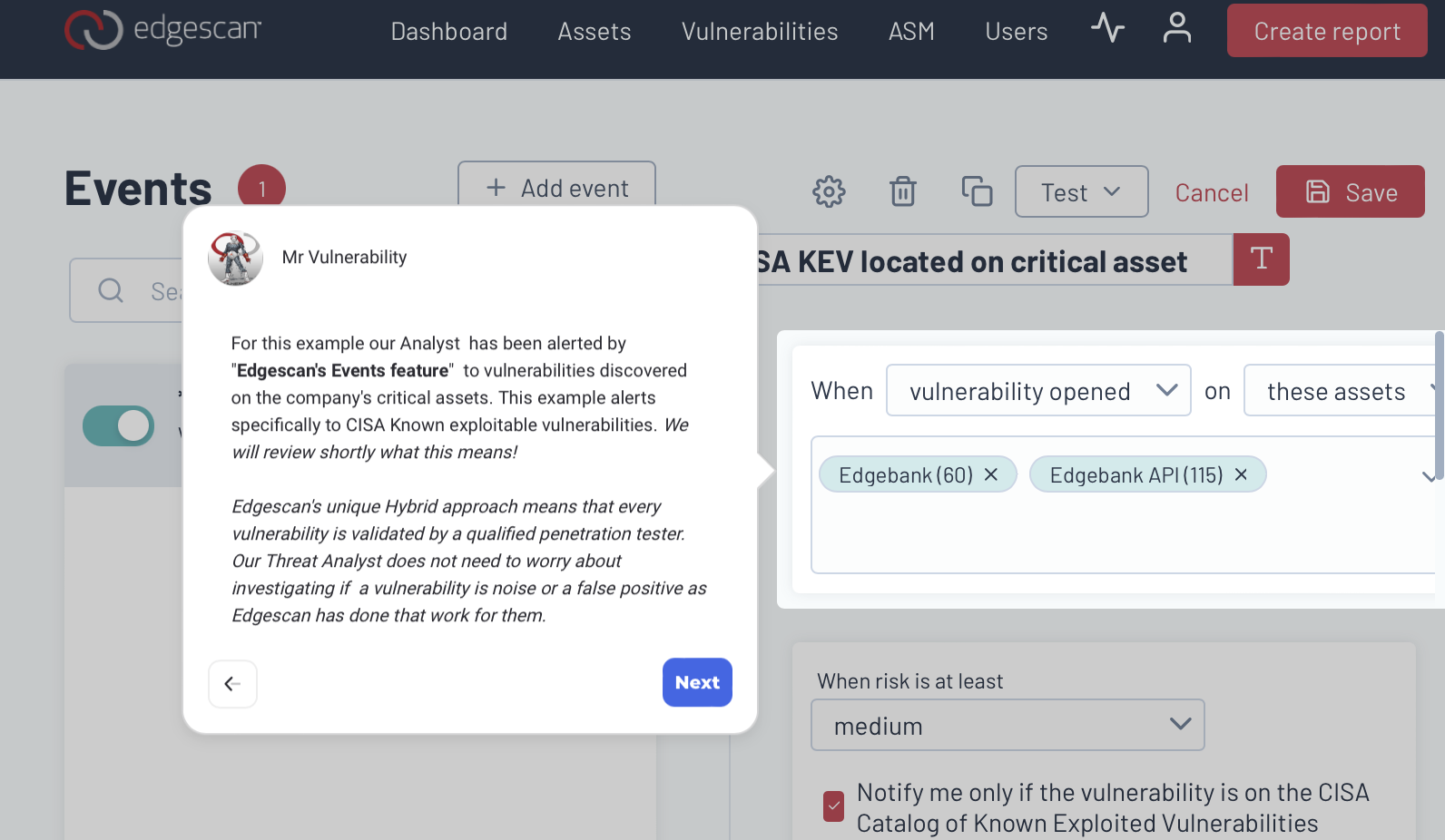Uncheck the CISA Known Exploited checkbox

(x=833, y=806)
